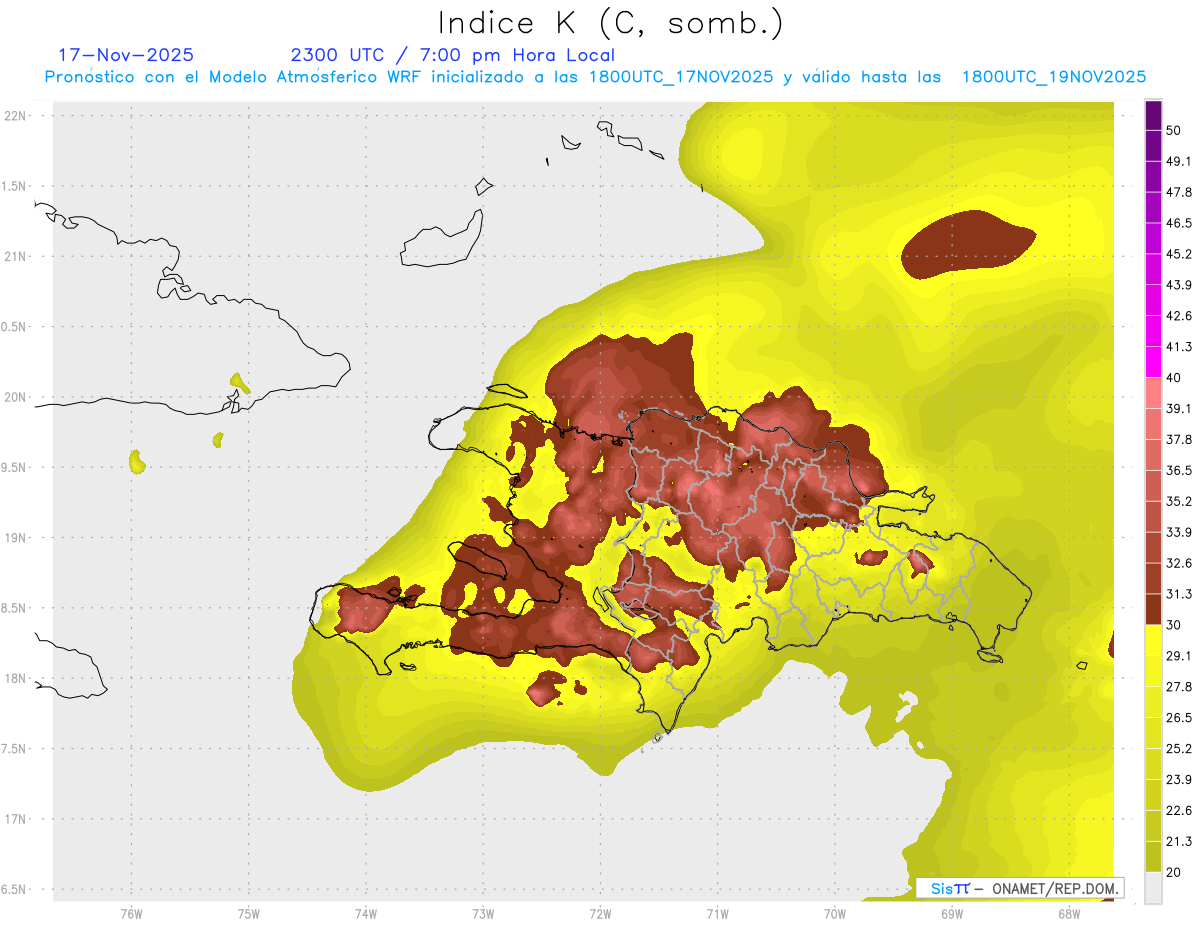This screenshot has height=927, width=1200.
Task: Pick the "39.1" value on the color scale
Action: (x=1178, y=408)
